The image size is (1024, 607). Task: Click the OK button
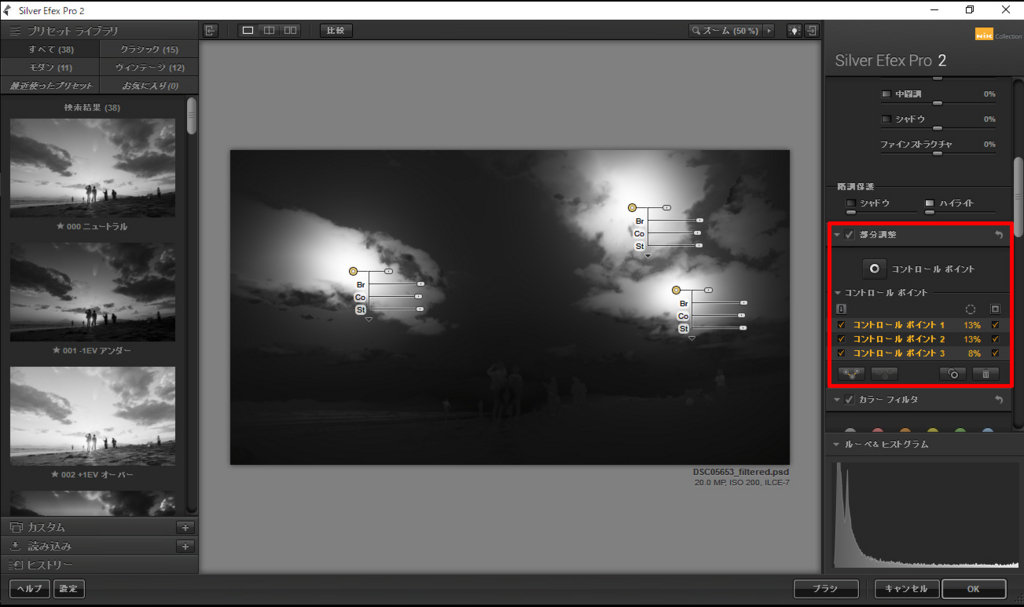coord(973,589)
